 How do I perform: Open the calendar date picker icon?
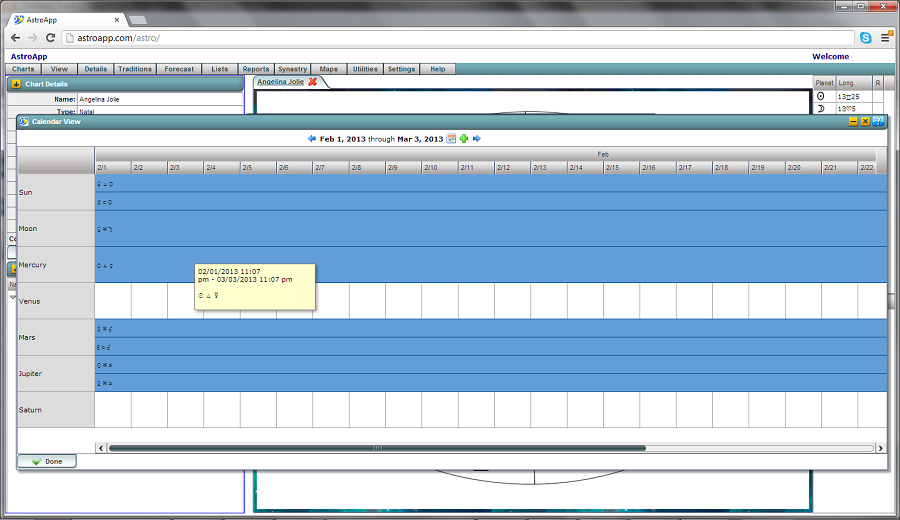451,139
